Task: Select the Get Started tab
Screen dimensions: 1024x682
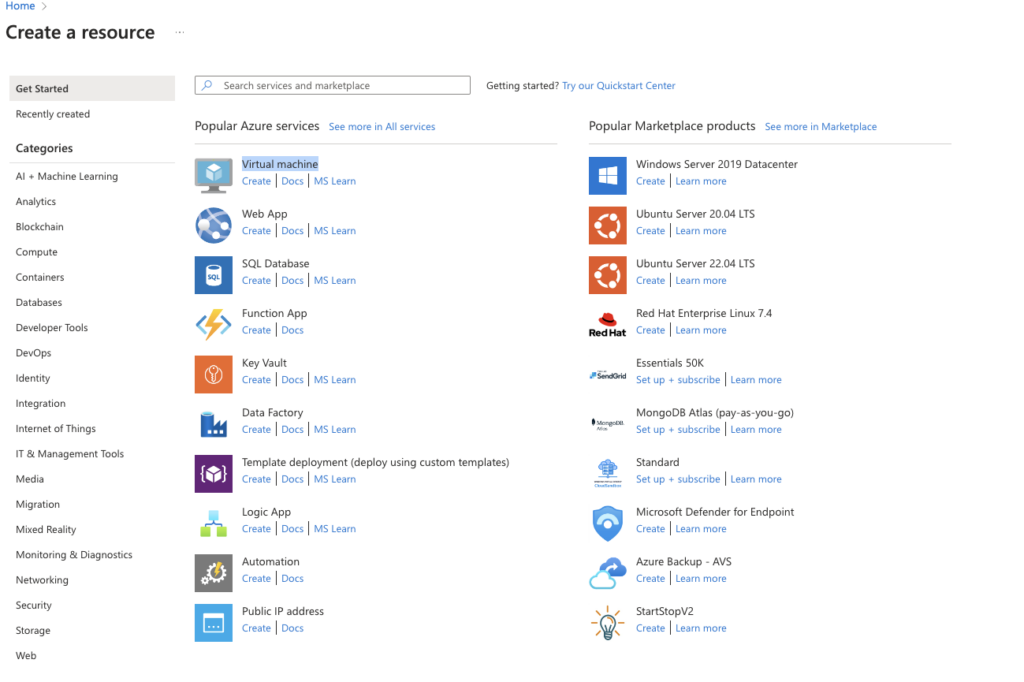Action: 92,88
